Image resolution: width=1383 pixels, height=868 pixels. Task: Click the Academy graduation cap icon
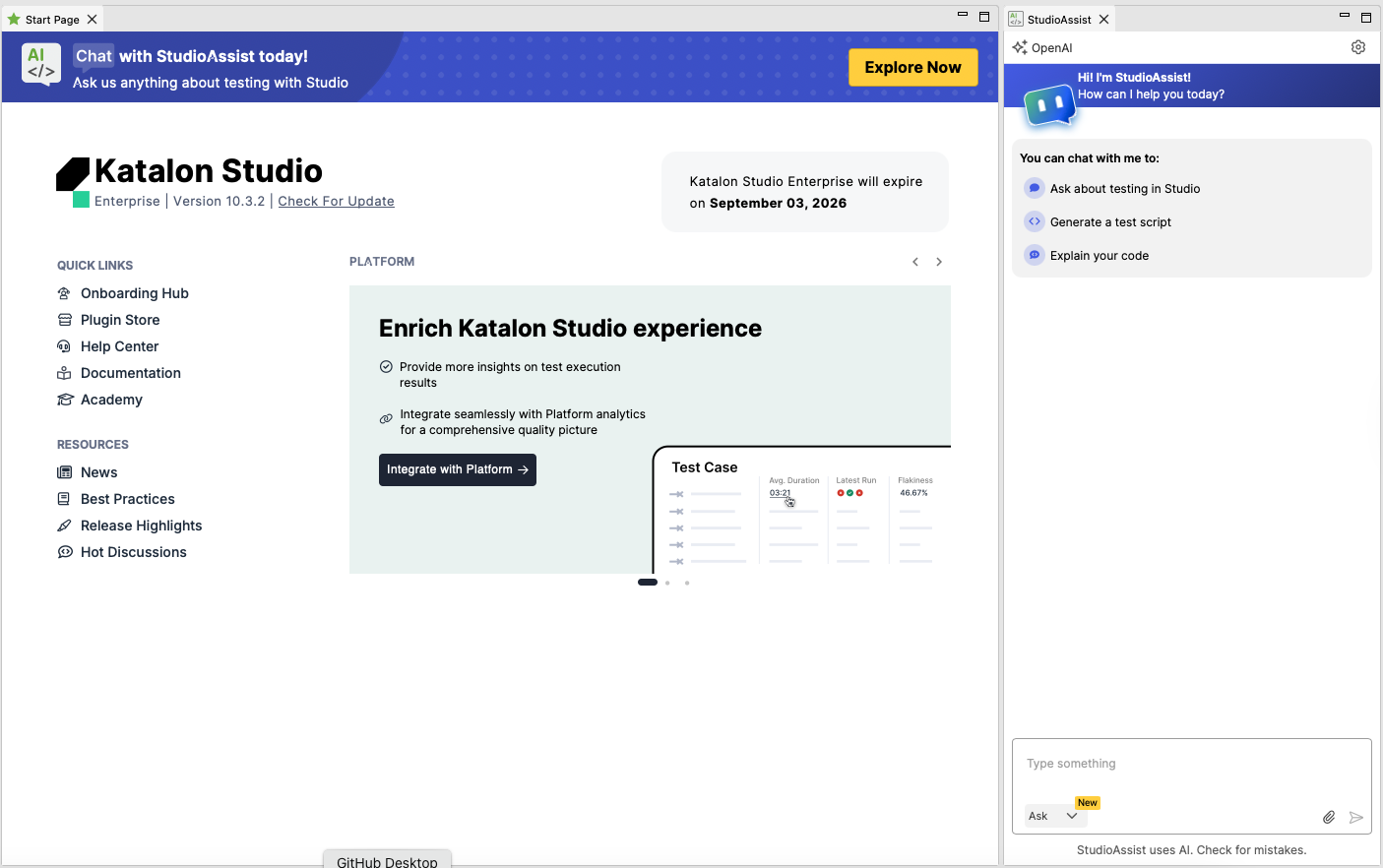click(65, 400)
